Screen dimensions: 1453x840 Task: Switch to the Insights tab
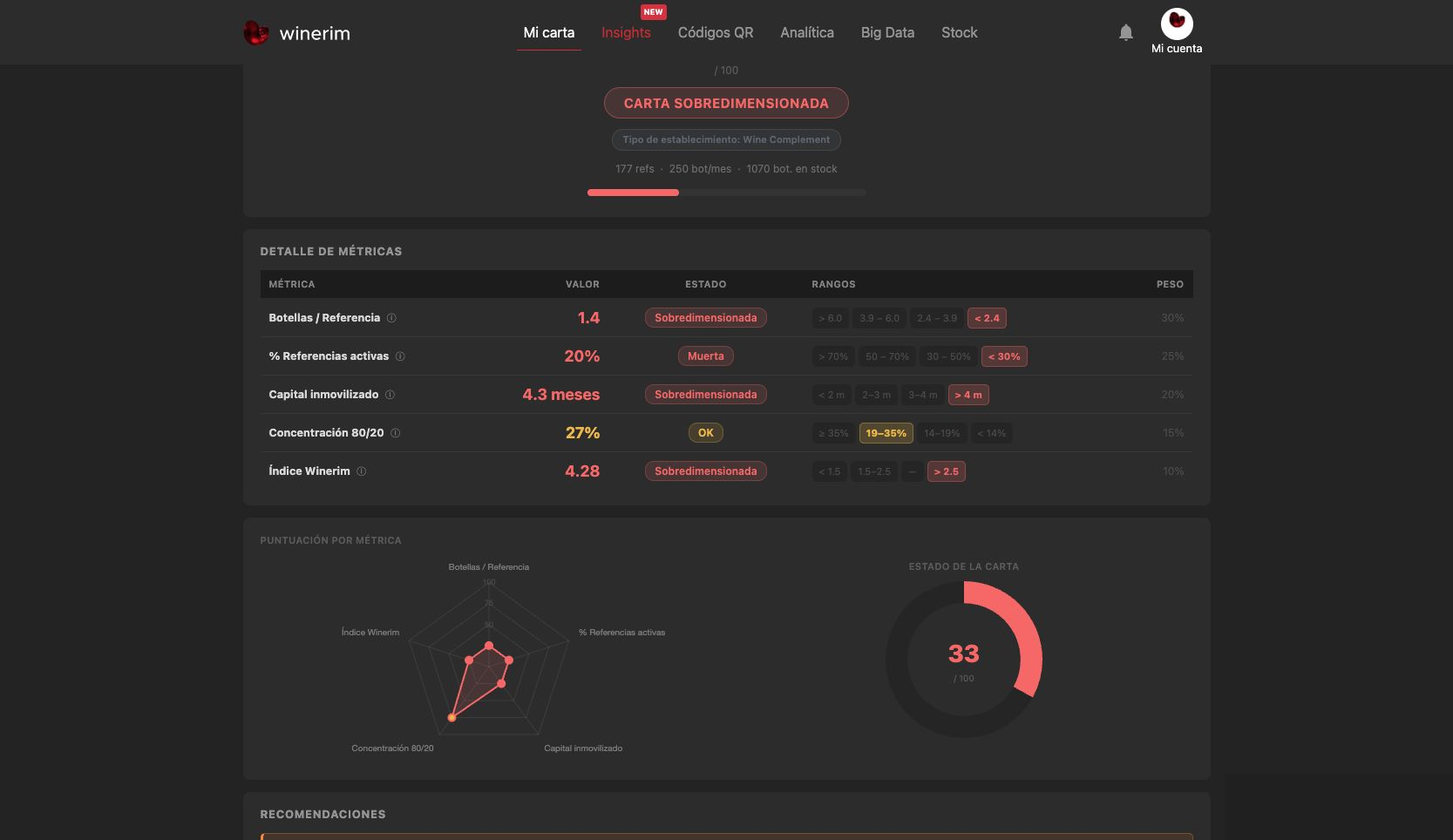point(626,32)
